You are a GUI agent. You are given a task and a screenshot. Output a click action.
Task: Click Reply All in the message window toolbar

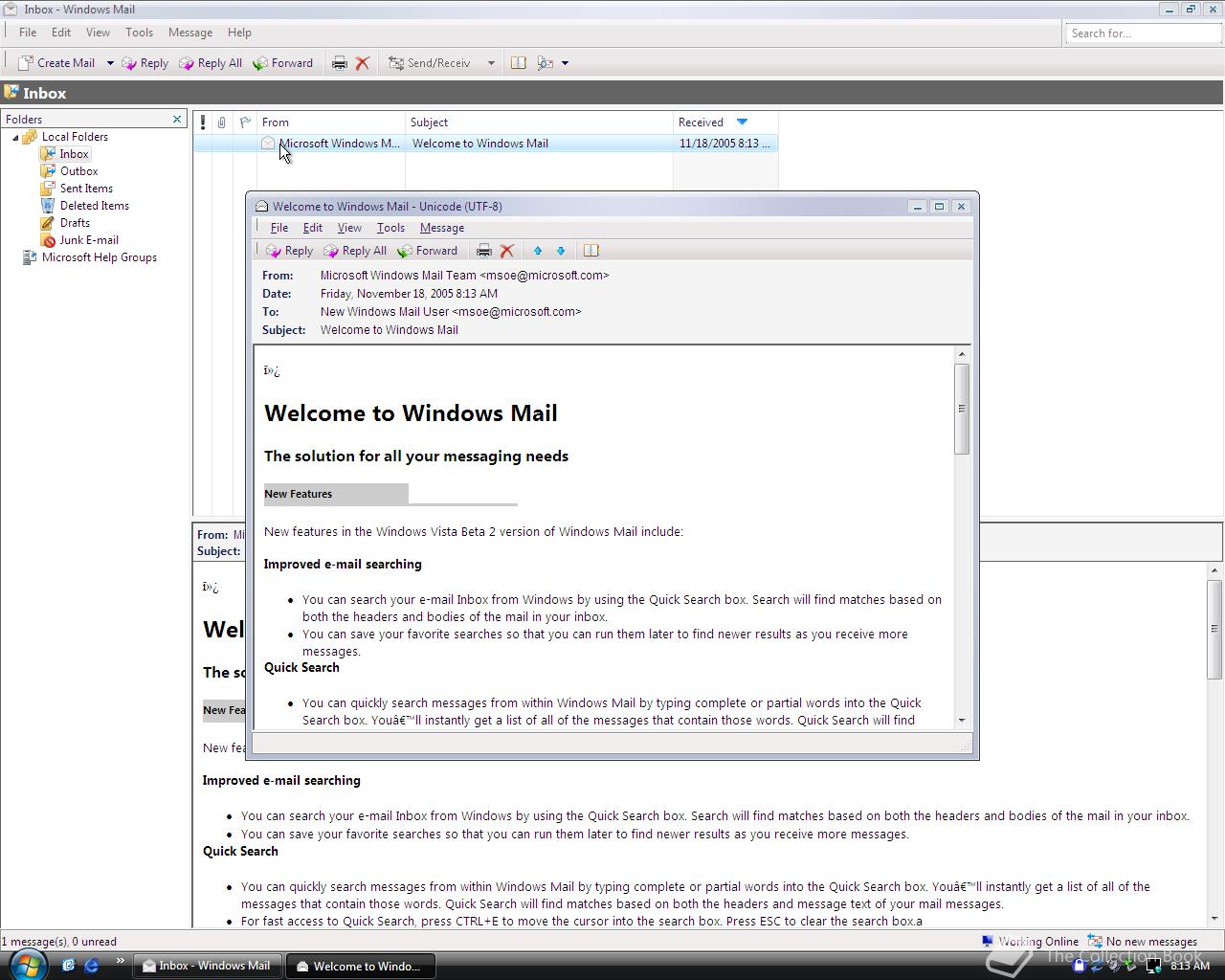point(355,251)
